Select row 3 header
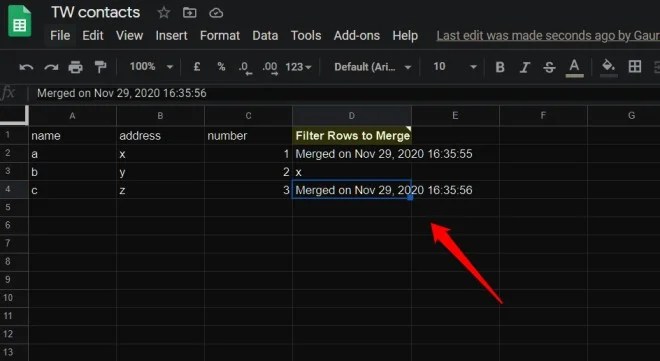 pyautogui.click(x=14, y=171)
